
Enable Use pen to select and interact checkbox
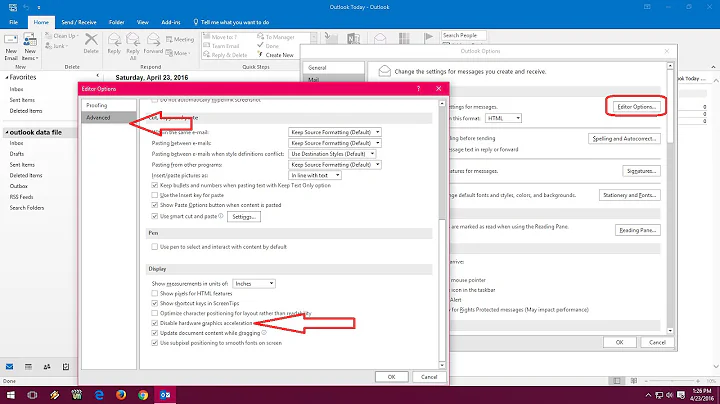155,247
